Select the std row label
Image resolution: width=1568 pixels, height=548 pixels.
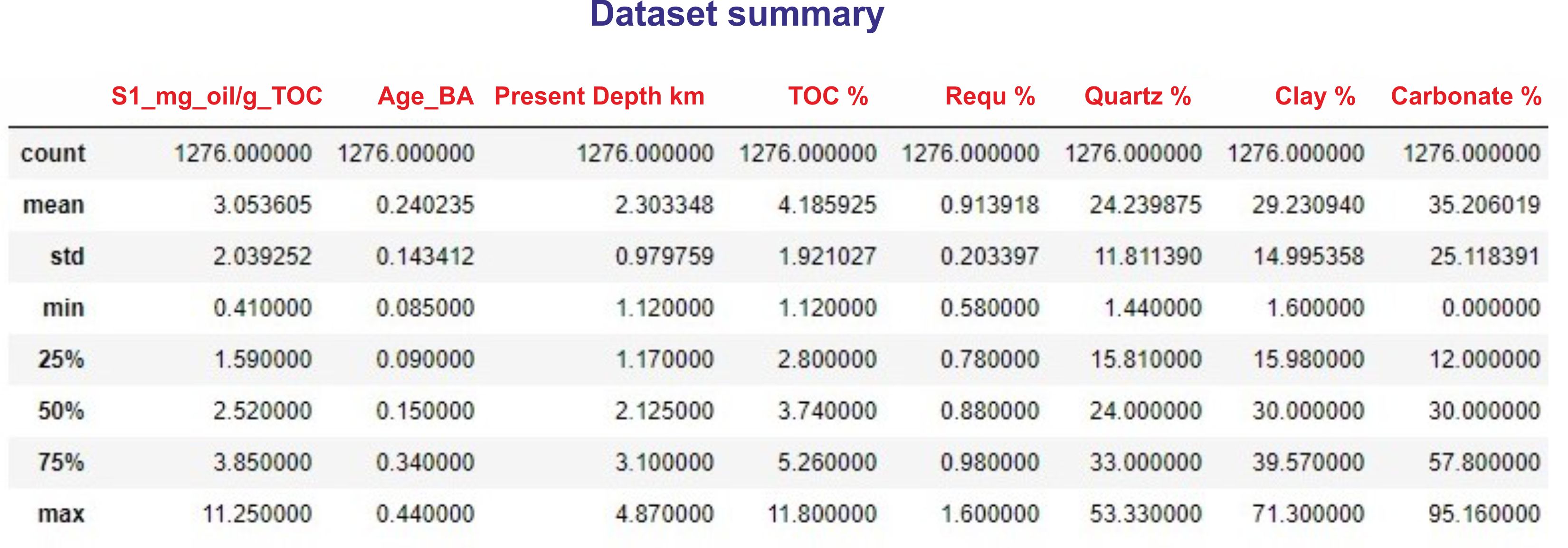click(67, 256)
